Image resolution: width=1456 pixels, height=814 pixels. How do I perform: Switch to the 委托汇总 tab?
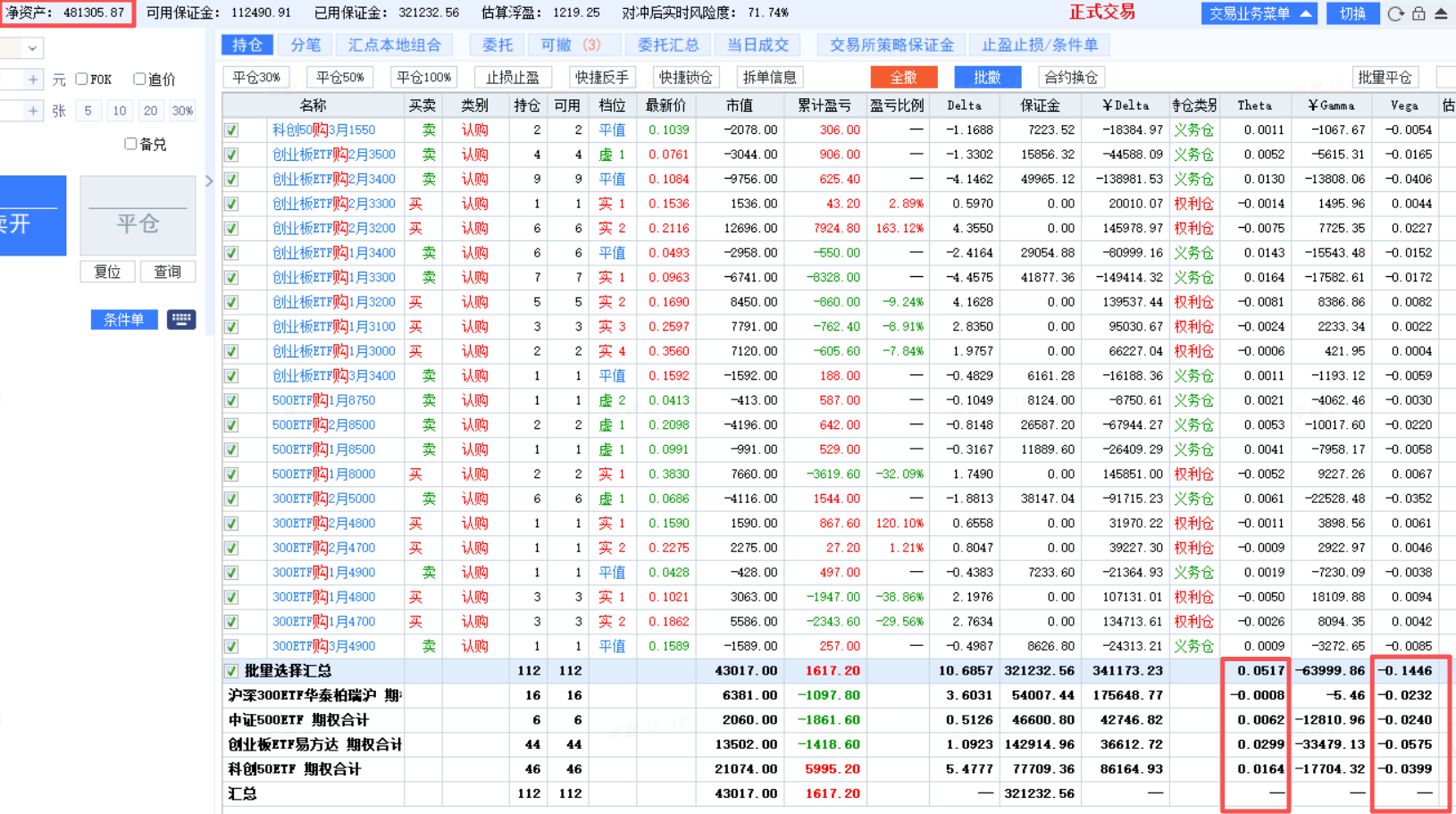(x=667, y=45)
